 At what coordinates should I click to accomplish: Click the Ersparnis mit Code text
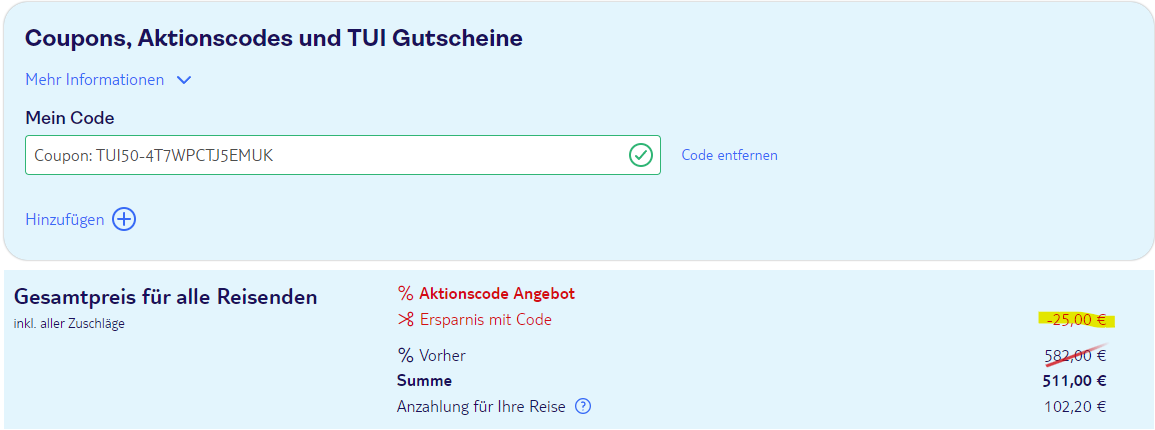click(x=485, y=320)
